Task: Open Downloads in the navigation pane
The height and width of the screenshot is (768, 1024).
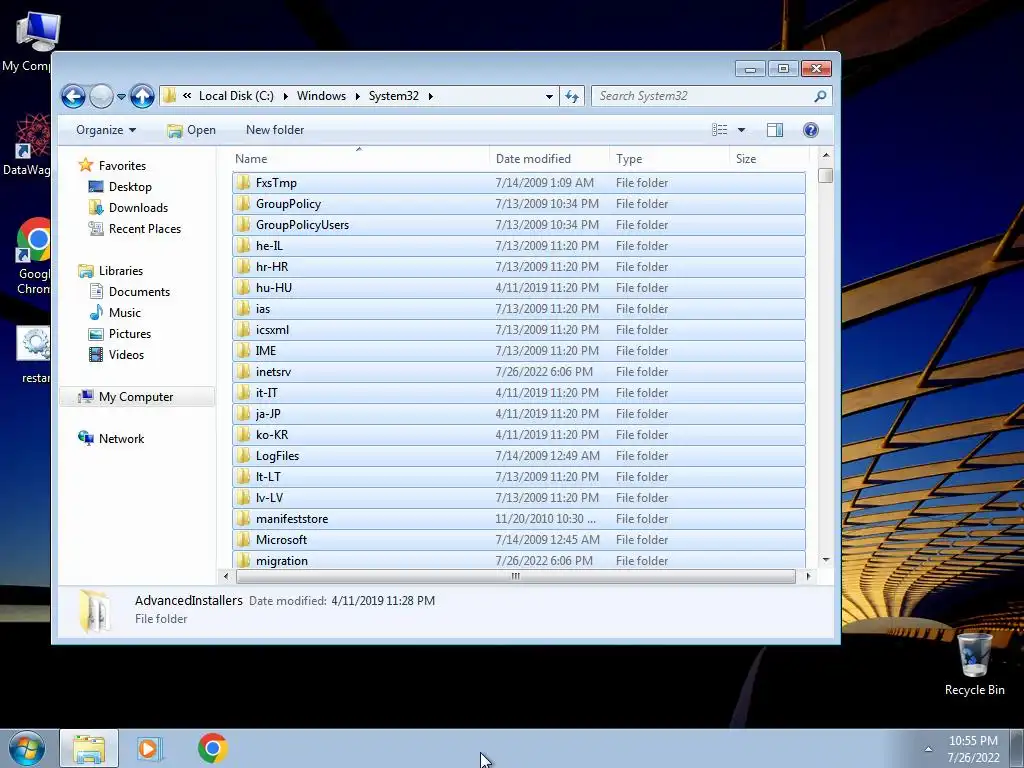Action: pyautogui.click(x=138, y=208)
